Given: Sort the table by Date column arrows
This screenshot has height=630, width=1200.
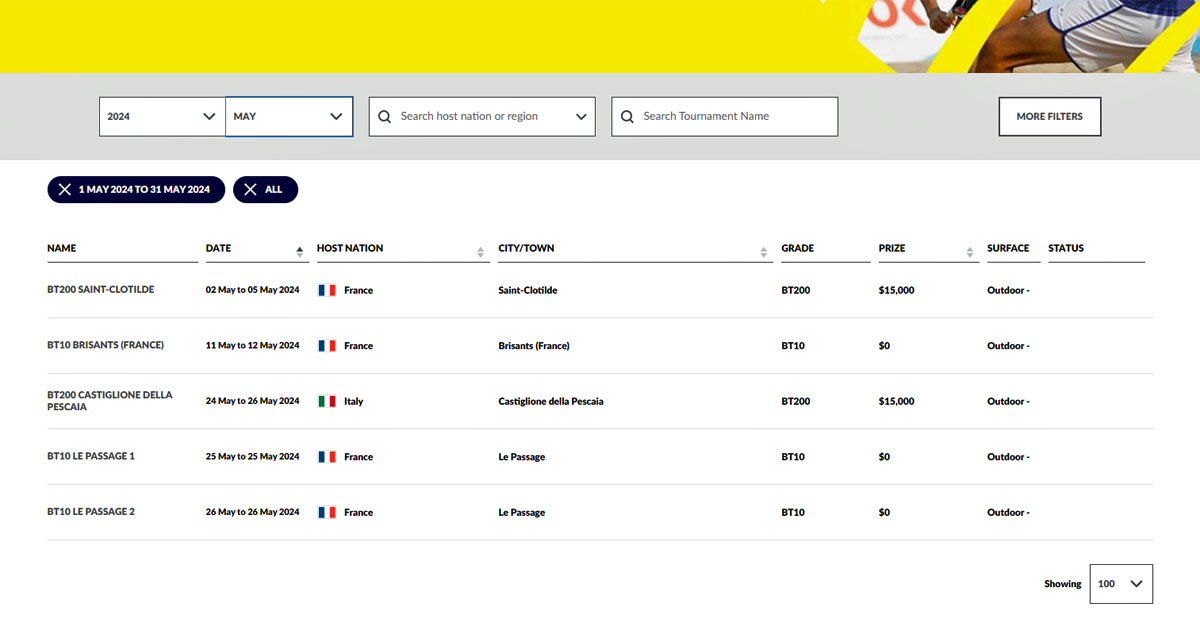Looking at the screenshot, I should [300, 252].
